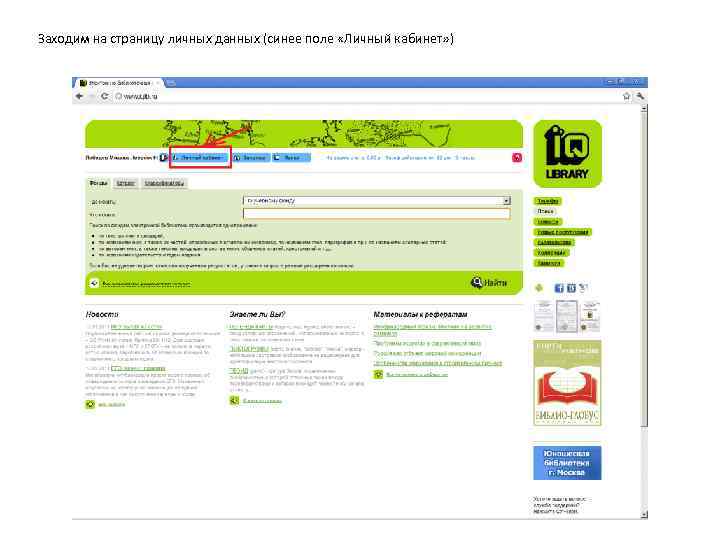The height and width of the screenshot is (540, 720).
Task: Switch to the middle tab of the search form
Action: 126,183
